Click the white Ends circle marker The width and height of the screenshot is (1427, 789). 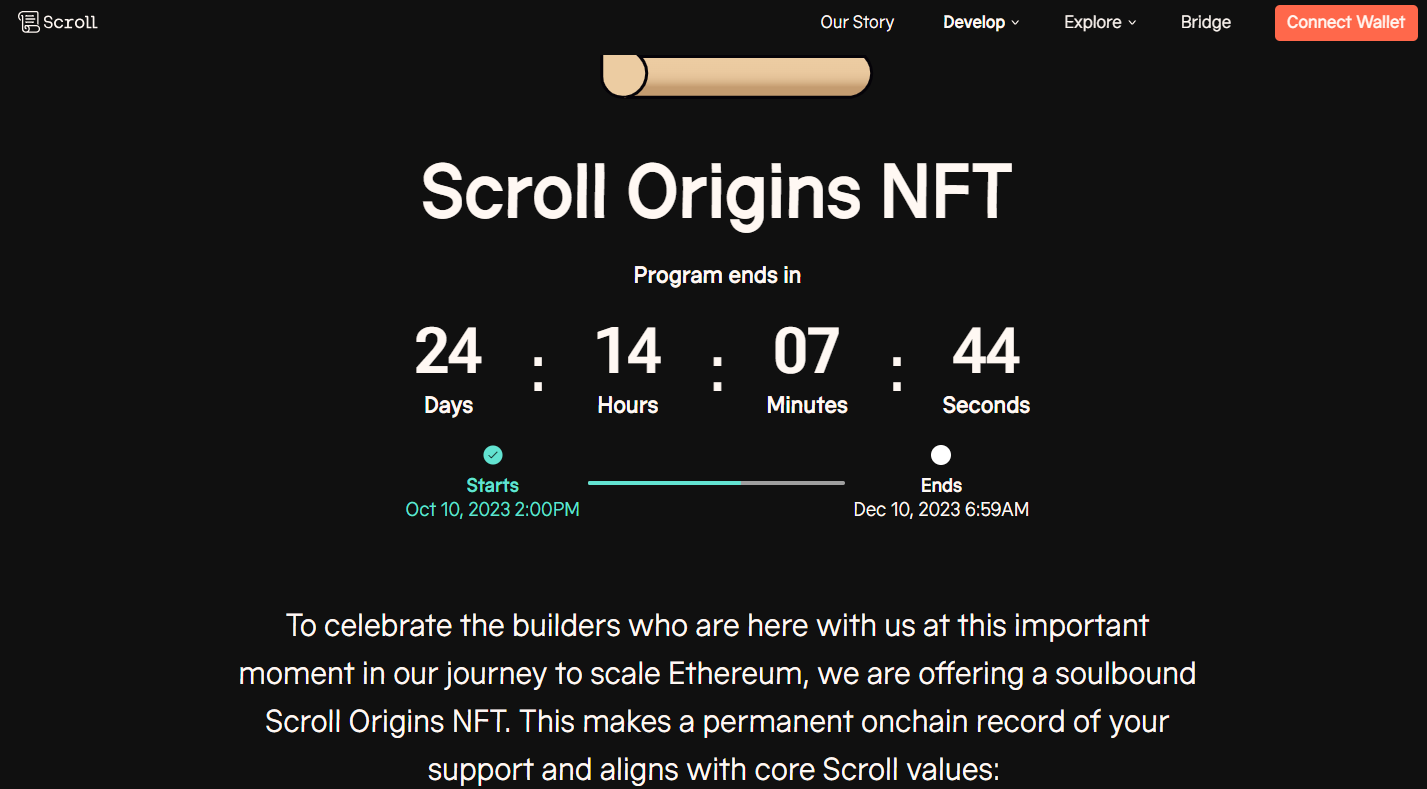tap(941, 455)
